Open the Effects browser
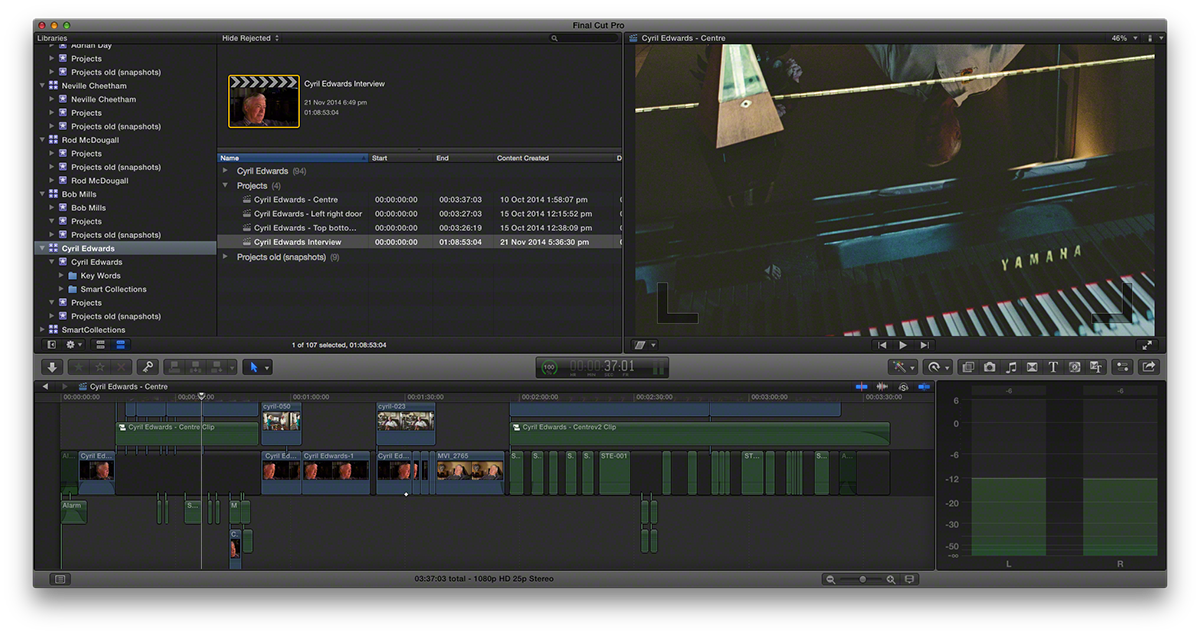This screenshot has height=635, width=1200. point(967,367)
